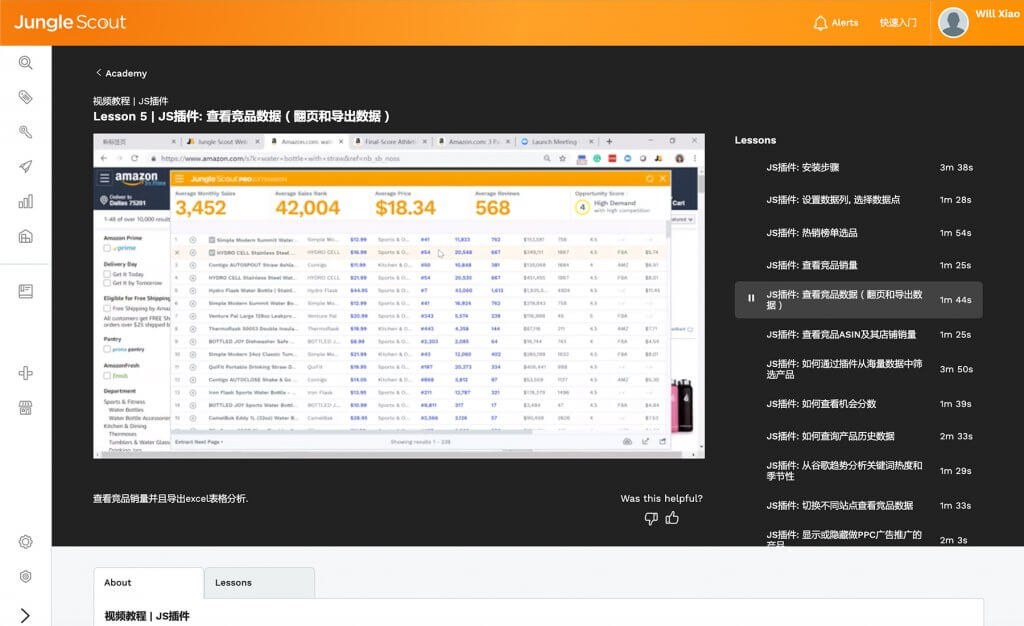The width and height of the screenshot is (1024, 626).
Task: Click 视频教程 | JS插件 heading in About panel
Action: pyautogui.click(x=147, y=616)
